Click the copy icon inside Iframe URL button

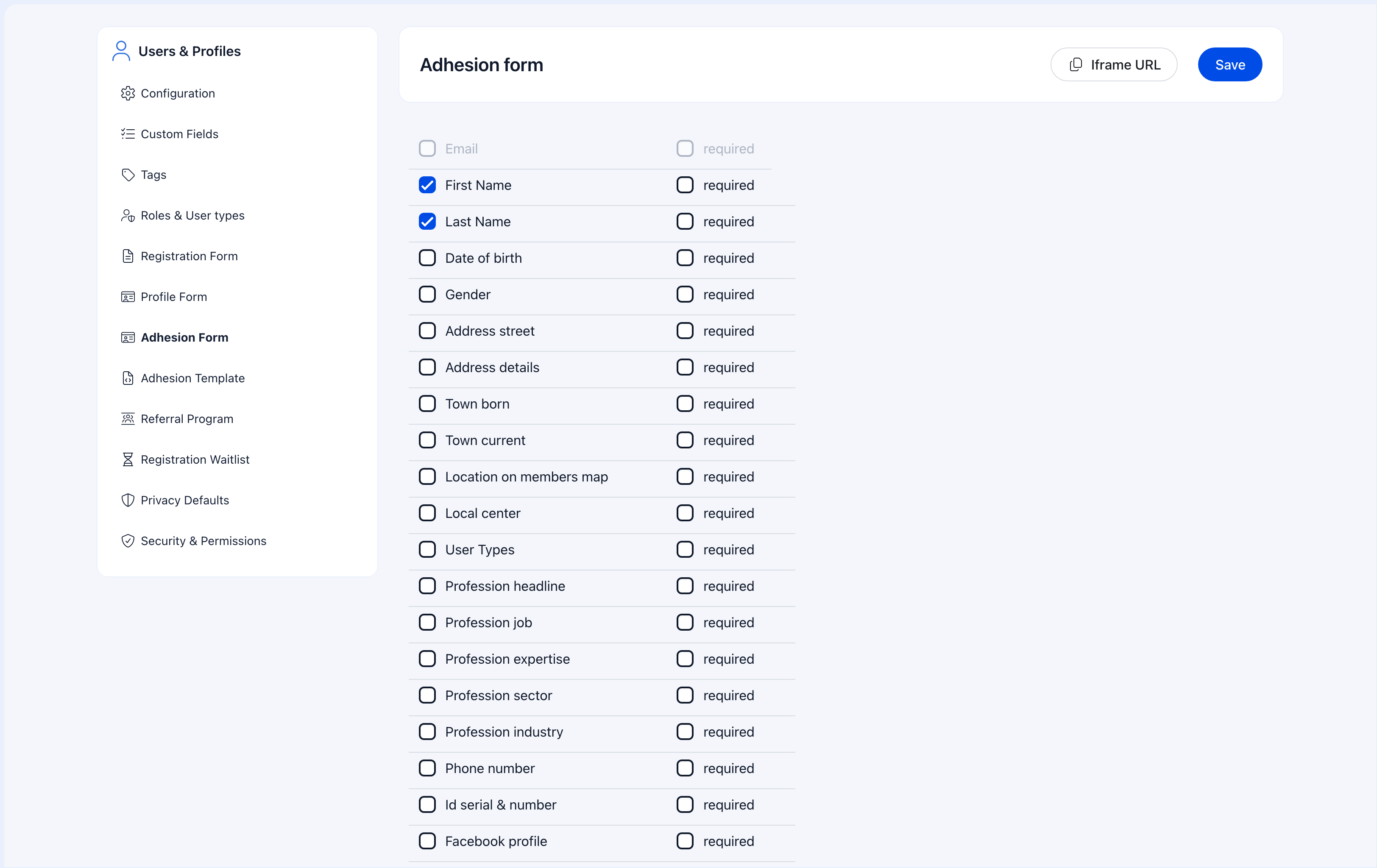[x=1076, y=64]
